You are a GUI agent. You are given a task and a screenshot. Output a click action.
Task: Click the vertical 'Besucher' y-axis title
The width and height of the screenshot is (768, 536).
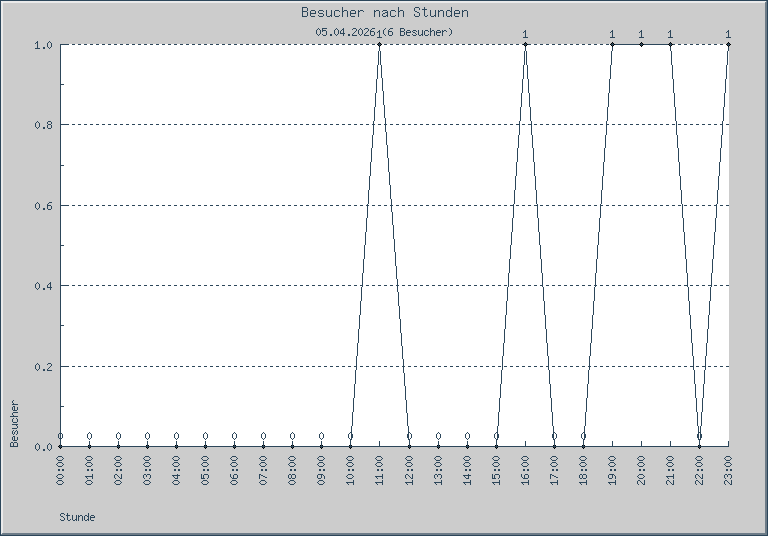pyautogui.click(x=14, y=423)
